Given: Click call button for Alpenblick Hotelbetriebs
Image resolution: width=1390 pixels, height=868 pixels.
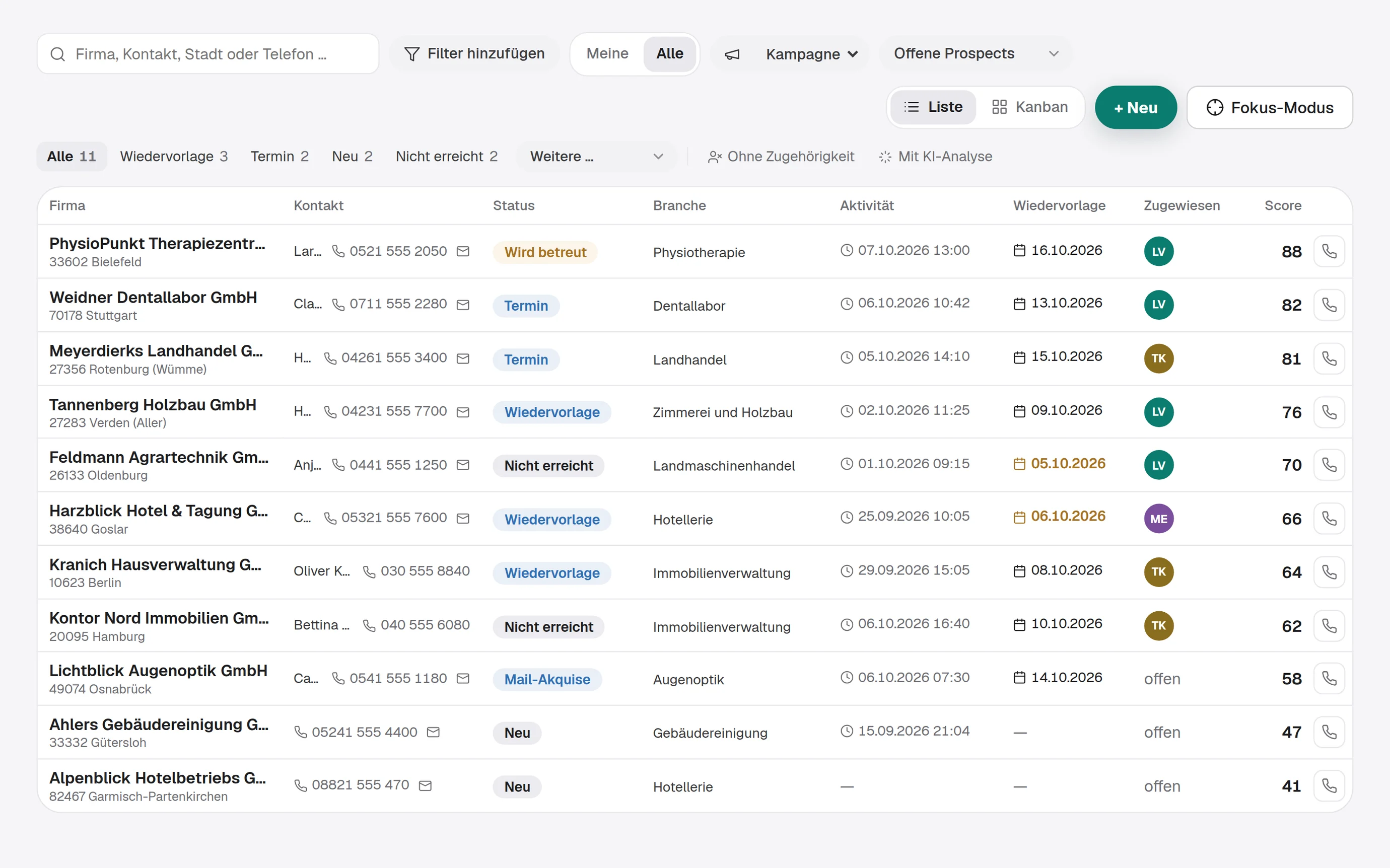Looking at the screenshot, I should [1329, 786].
